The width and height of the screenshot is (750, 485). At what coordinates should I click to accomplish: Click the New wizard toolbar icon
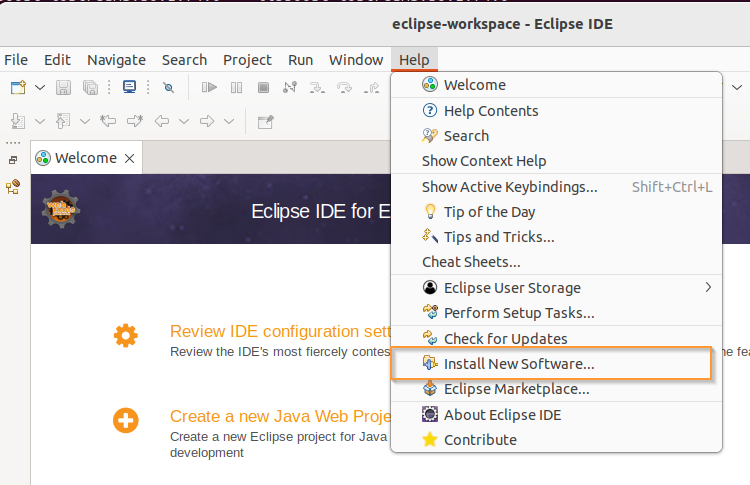coord(18,88)
